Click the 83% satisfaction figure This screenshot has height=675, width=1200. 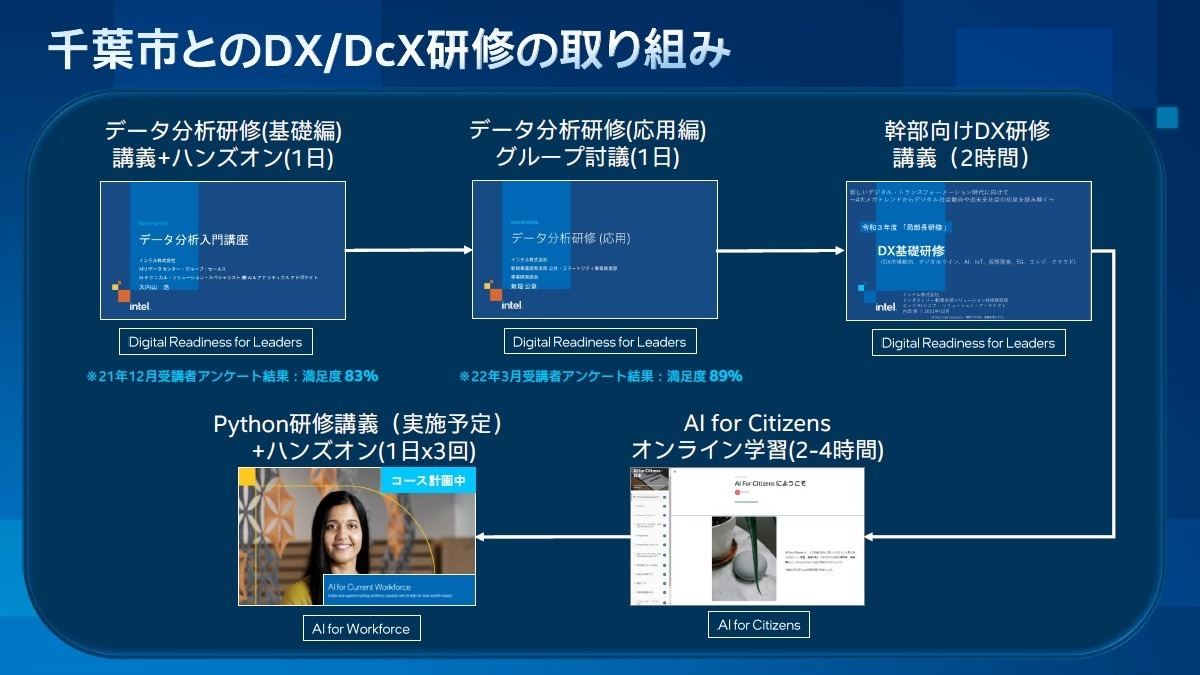coord(361,376)
